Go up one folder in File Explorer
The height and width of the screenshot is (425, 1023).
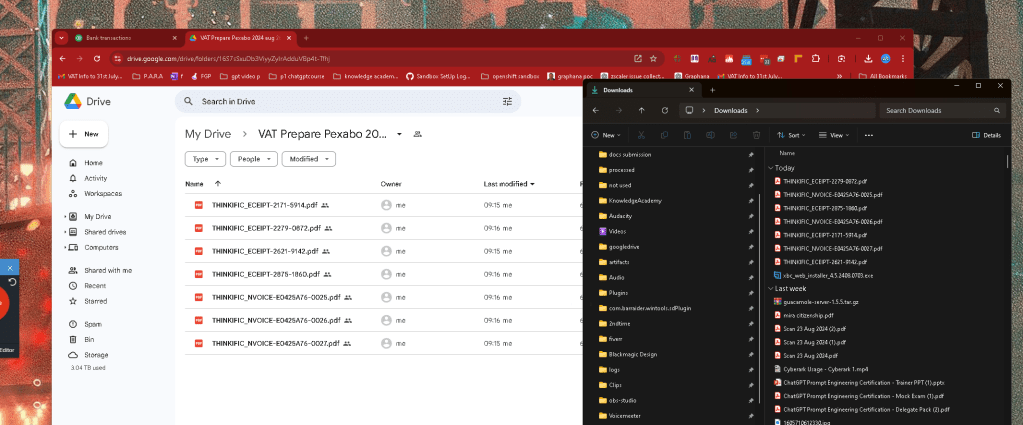641,110
